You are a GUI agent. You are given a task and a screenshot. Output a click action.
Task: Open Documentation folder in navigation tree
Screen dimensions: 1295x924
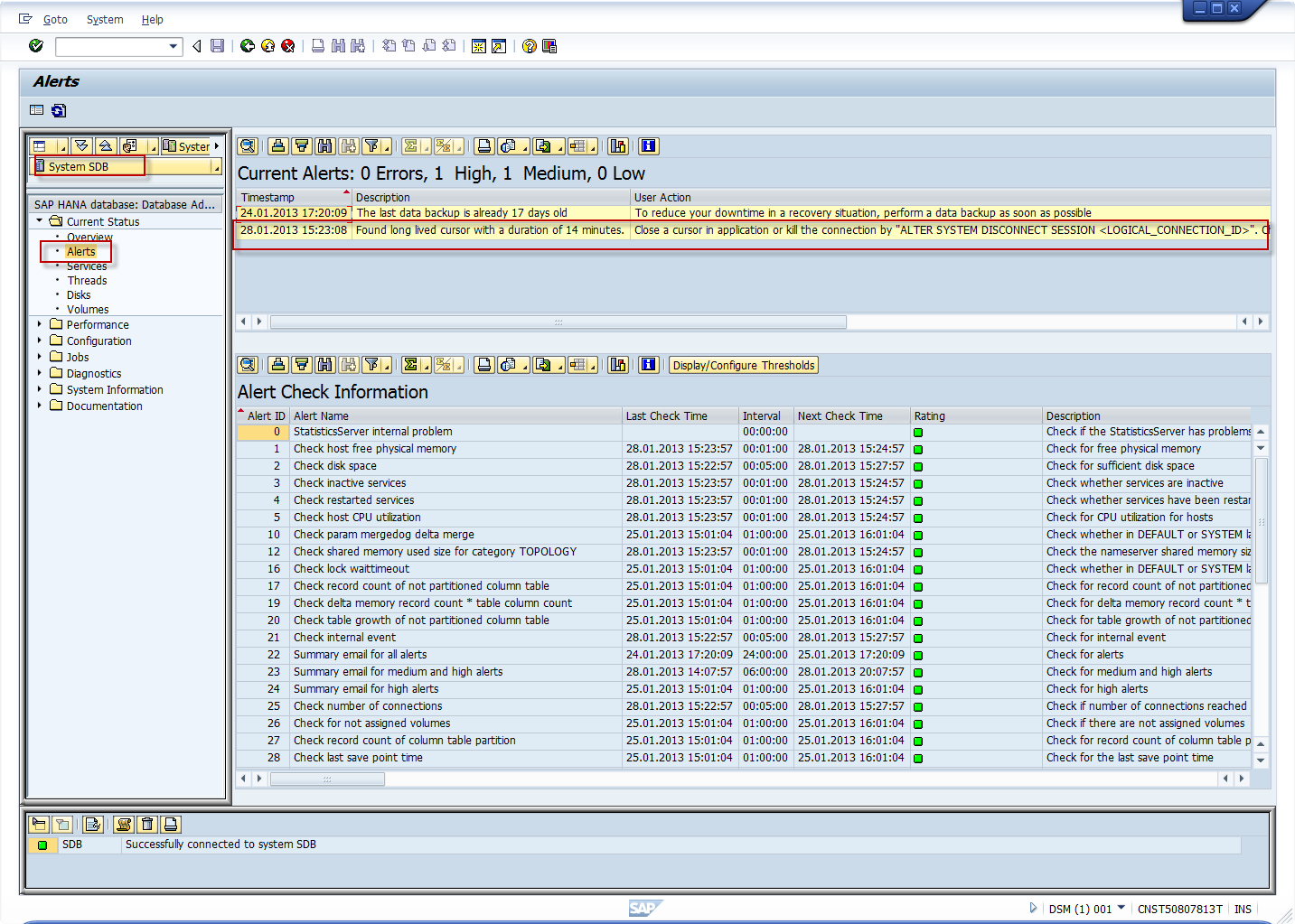[x=104, y=406]
